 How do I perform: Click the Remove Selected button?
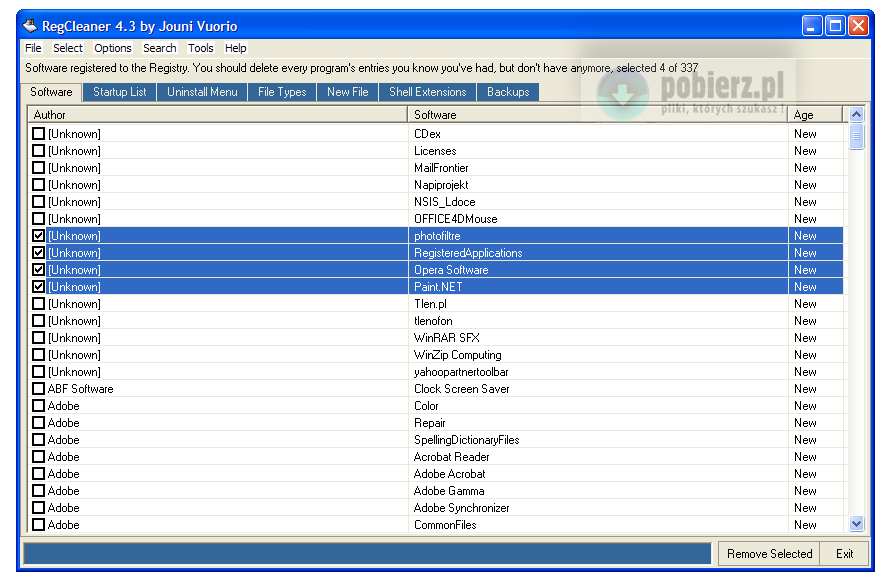coord(769,554)
